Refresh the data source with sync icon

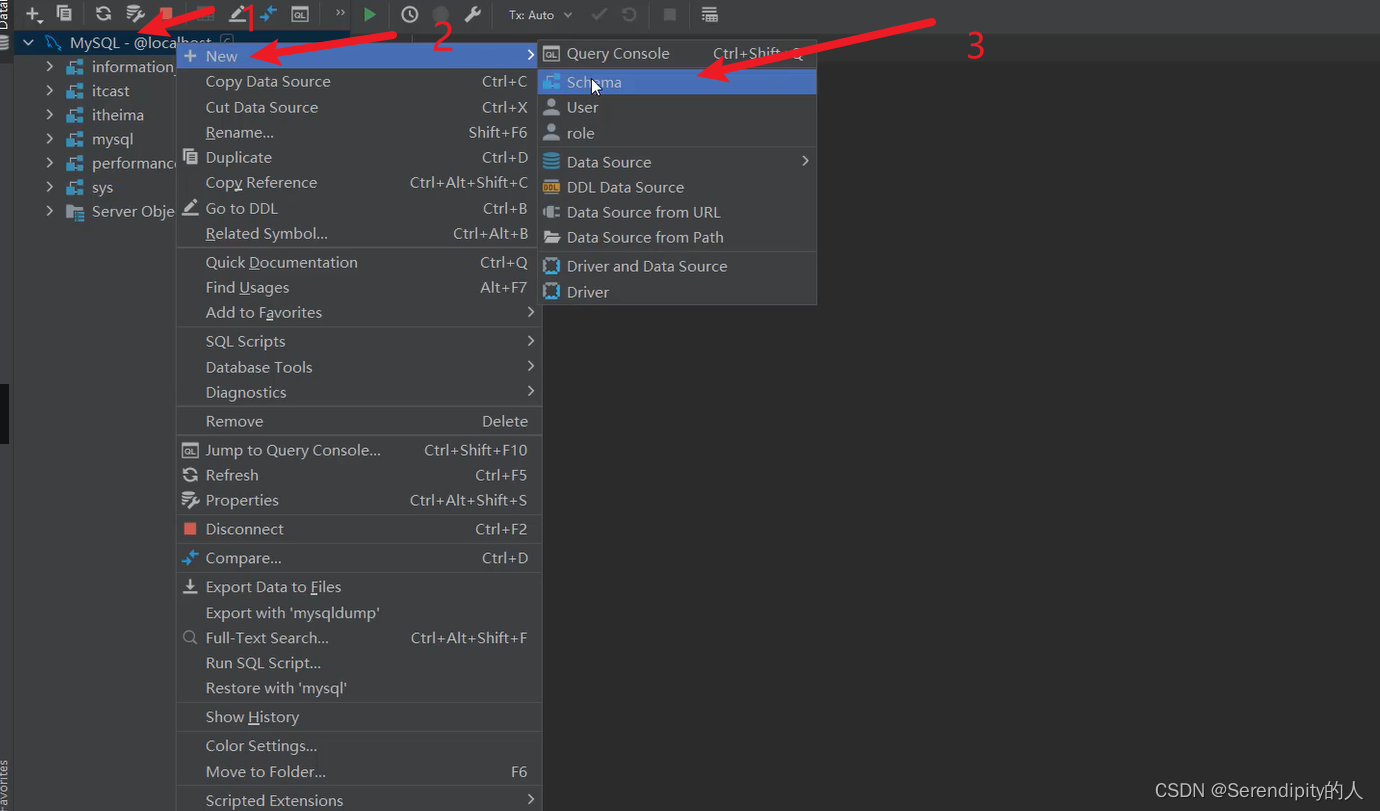click(x=103, y=15)
